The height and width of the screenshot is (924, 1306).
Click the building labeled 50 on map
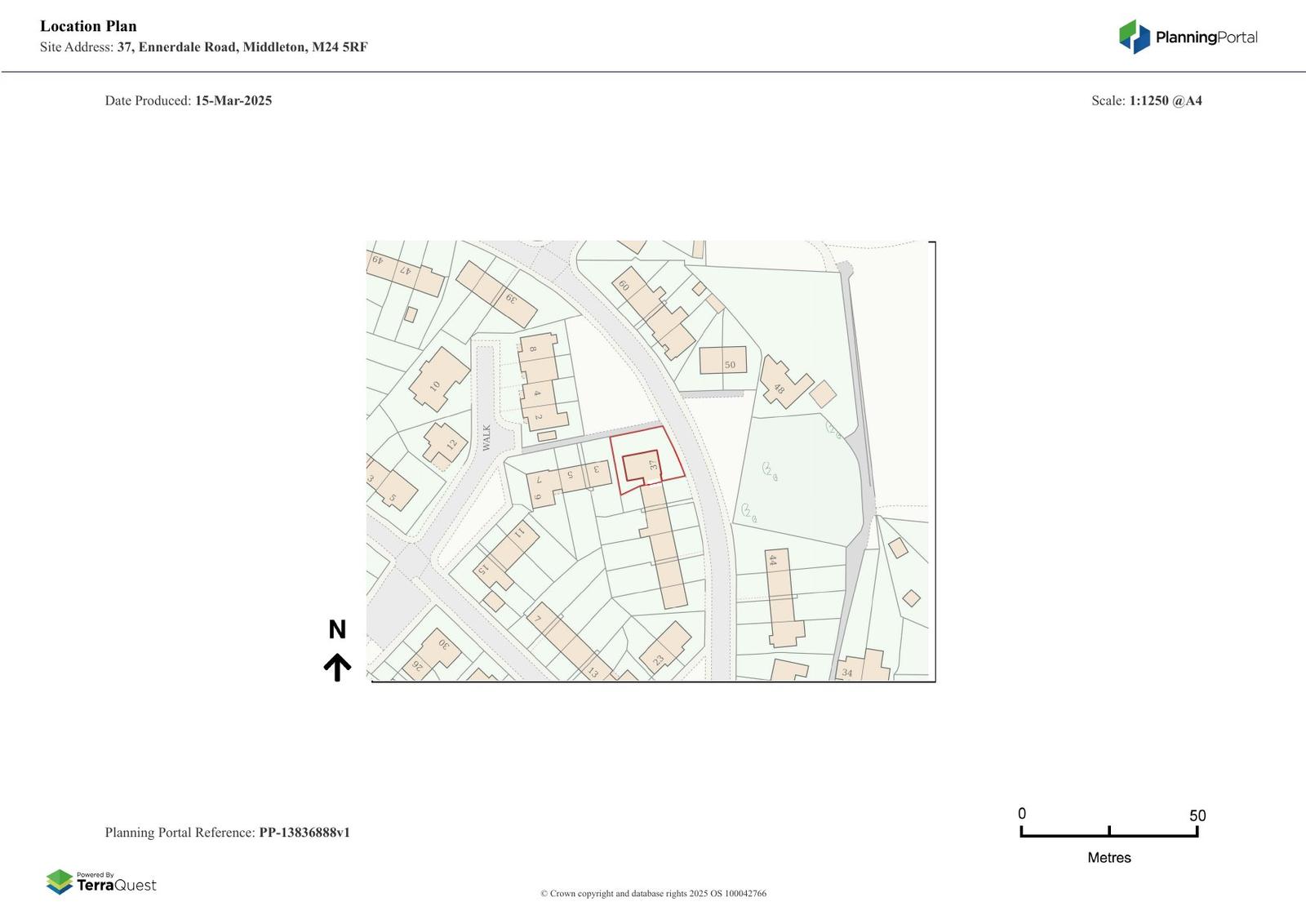(x=722, y=360)
